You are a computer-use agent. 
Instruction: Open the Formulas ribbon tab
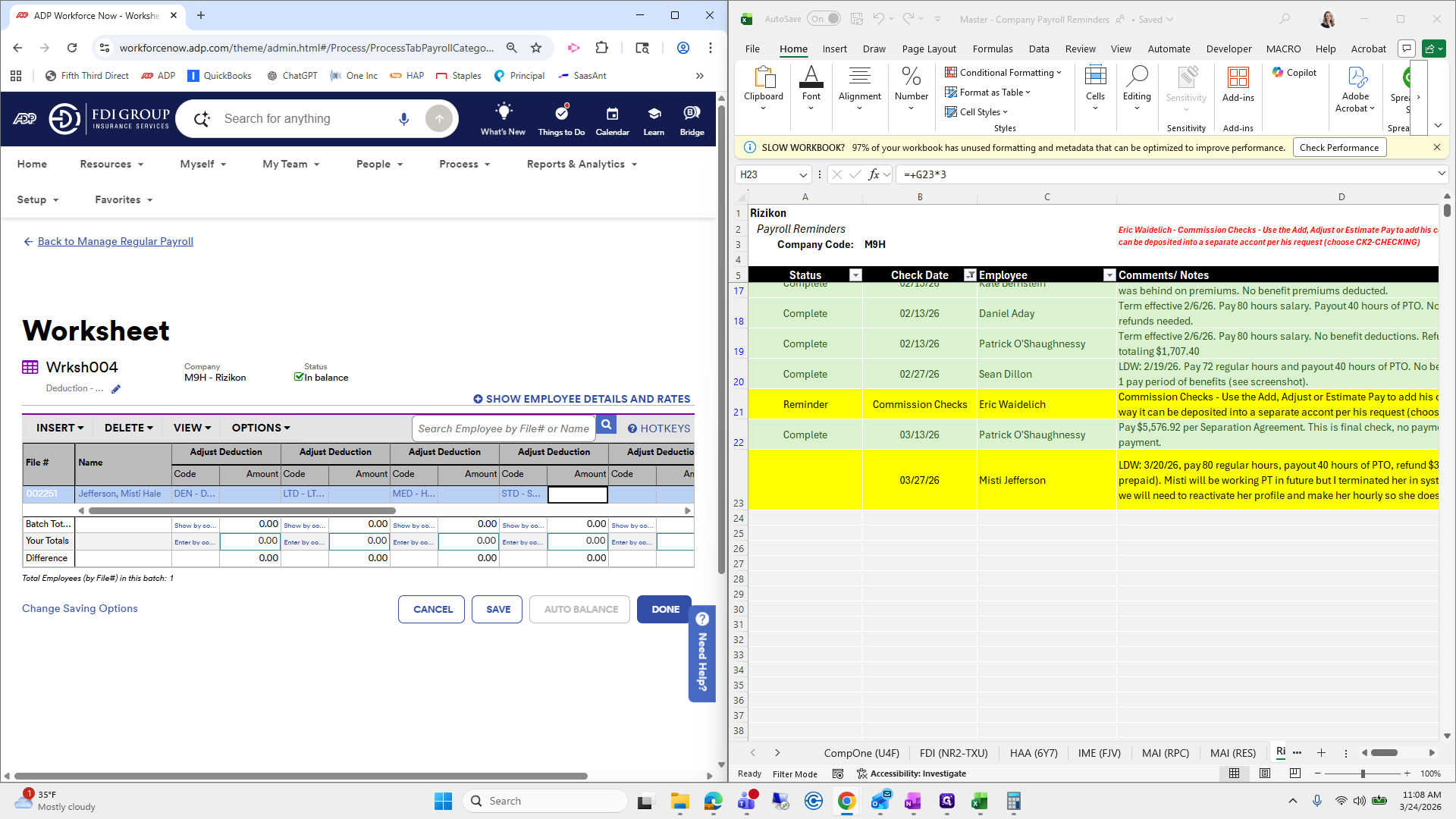(x=992, y=49)
